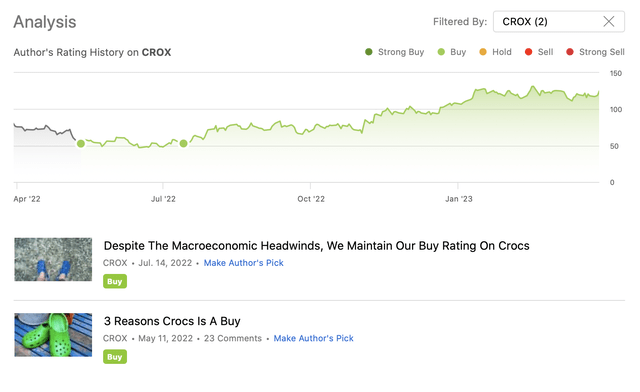Open the blue Crocs shoes article thumbnail
This screenshot has height=392, width=640.
click(53, 259)
